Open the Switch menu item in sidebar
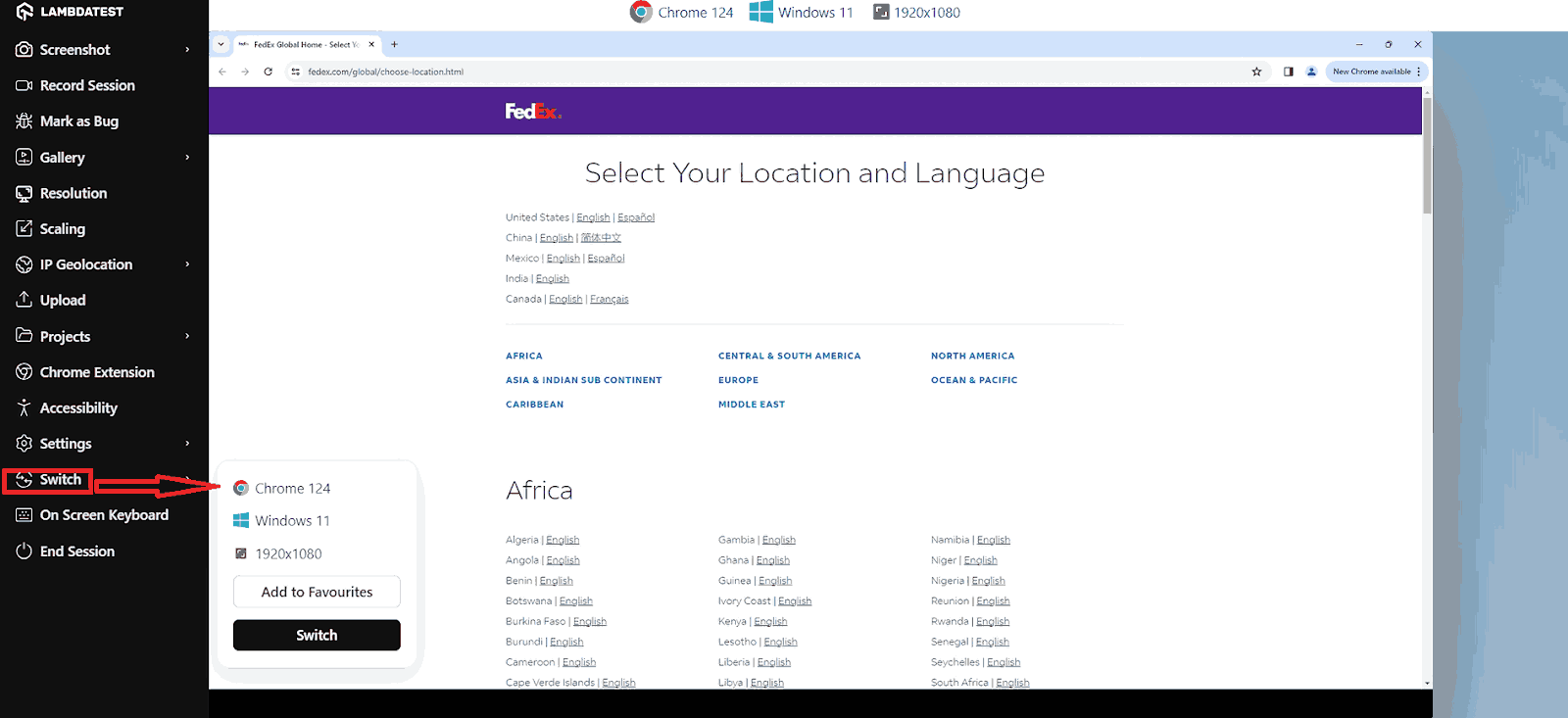Viewport: 1568px width, 718px height. pyautogui.click(x=48, y=480)
